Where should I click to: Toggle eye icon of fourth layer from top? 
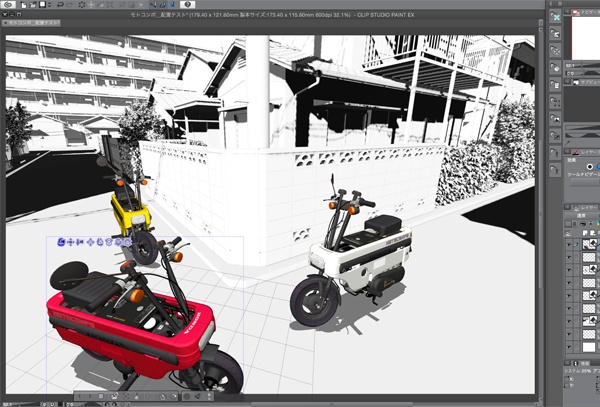[569, 283]
